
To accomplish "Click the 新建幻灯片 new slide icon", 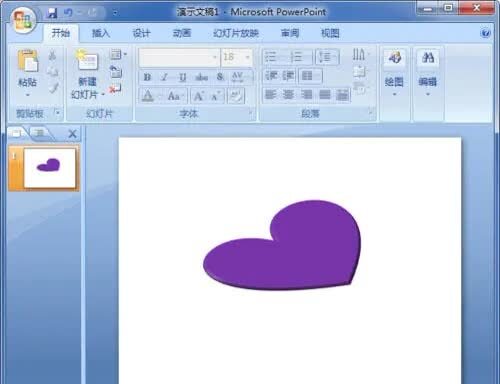I will coord(87,60).
